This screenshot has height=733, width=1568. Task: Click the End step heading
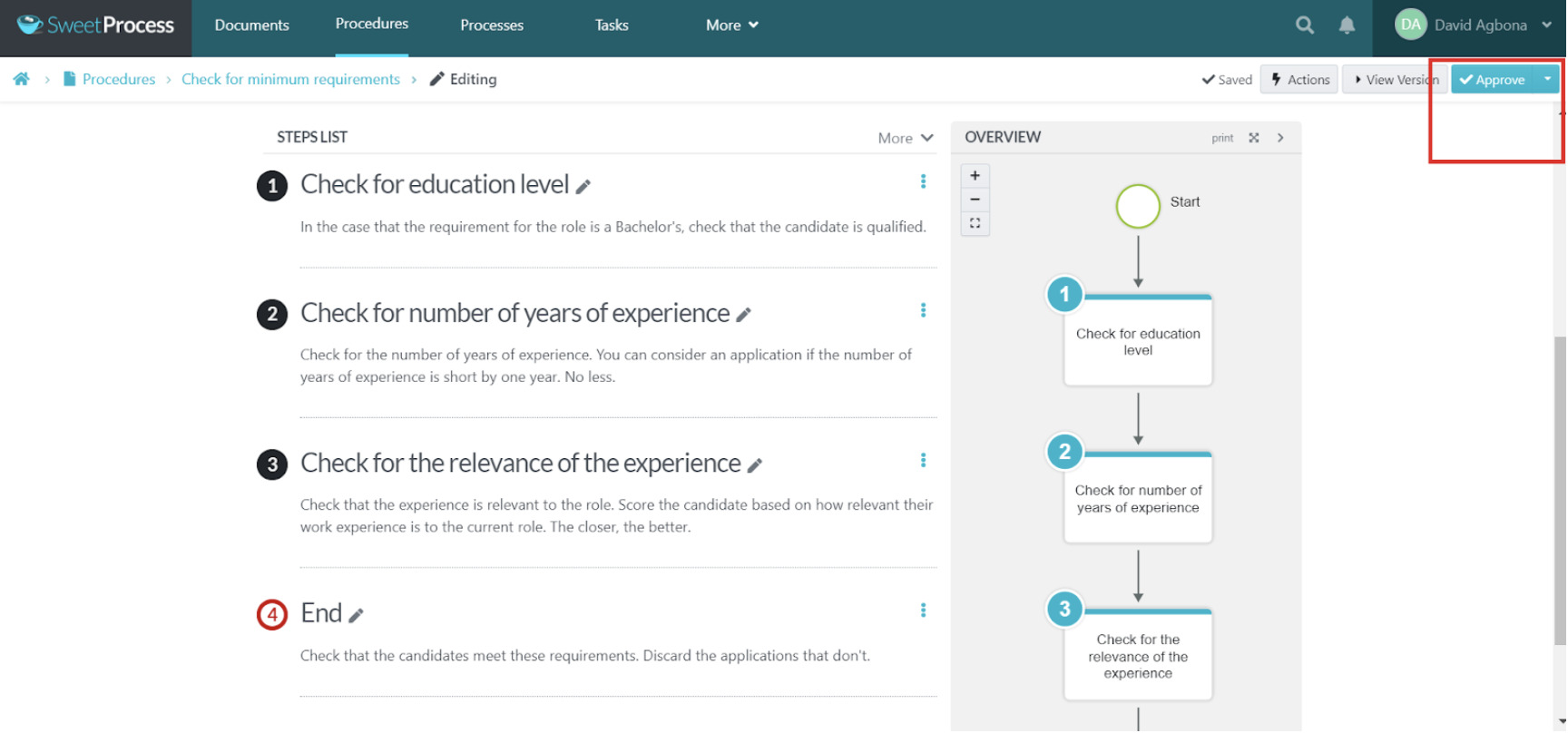tap(321, 612)
